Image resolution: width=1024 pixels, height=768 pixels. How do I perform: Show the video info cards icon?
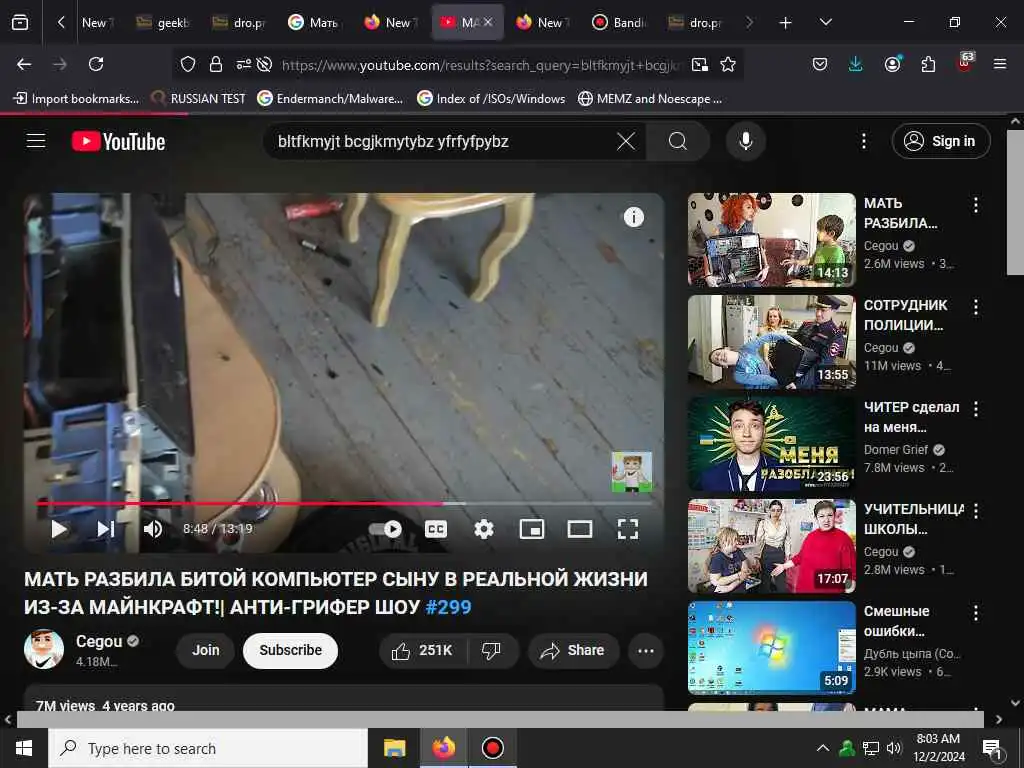tap(633, 217)
